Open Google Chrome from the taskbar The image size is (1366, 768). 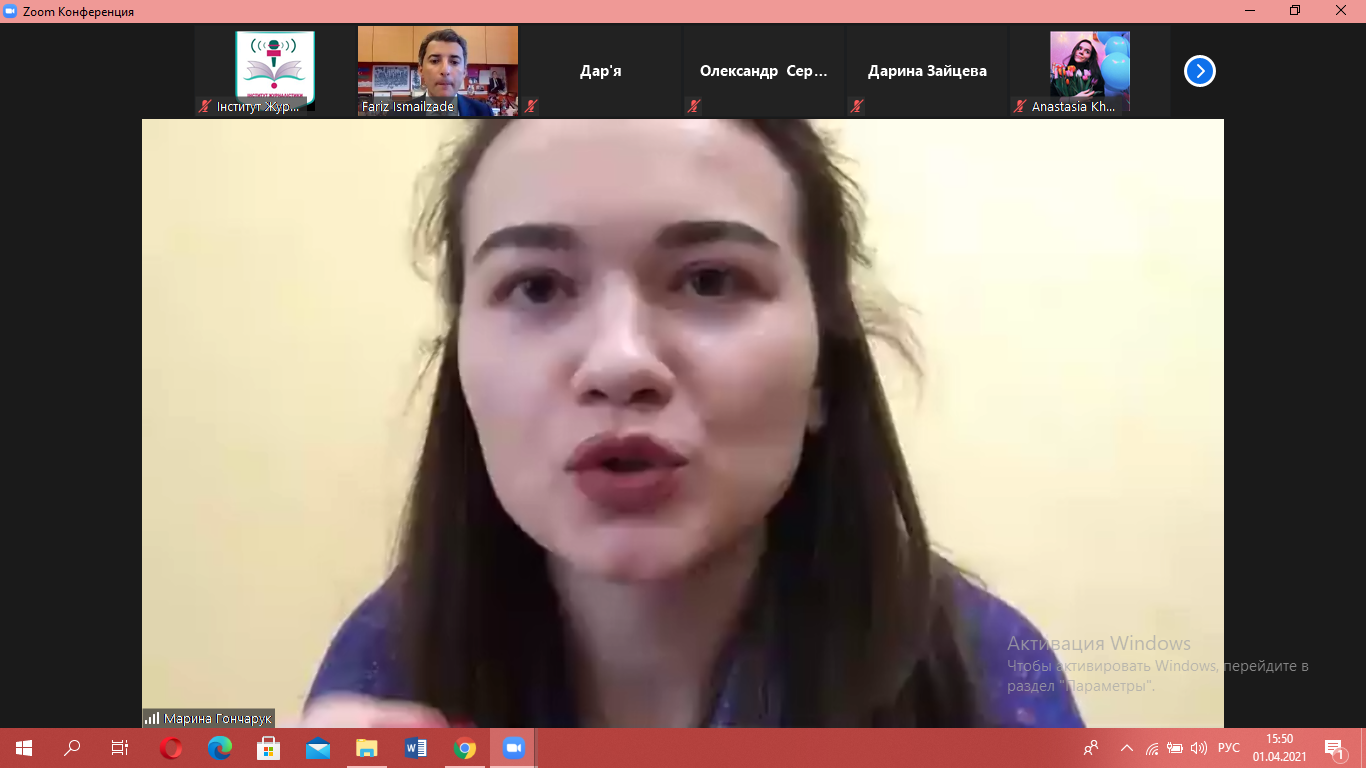[465, 748]
